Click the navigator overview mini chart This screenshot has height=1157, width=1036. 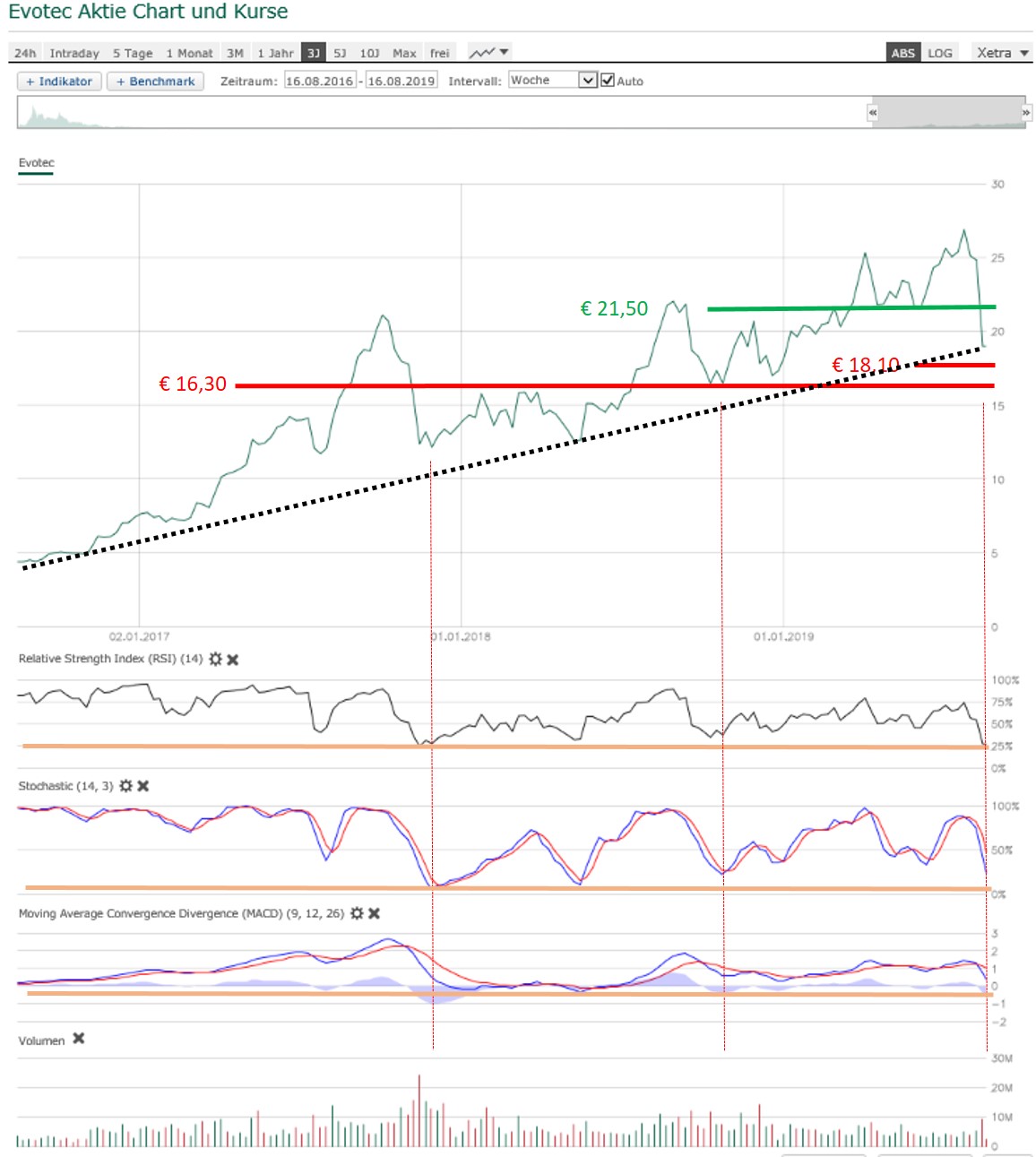coord(522,113)
